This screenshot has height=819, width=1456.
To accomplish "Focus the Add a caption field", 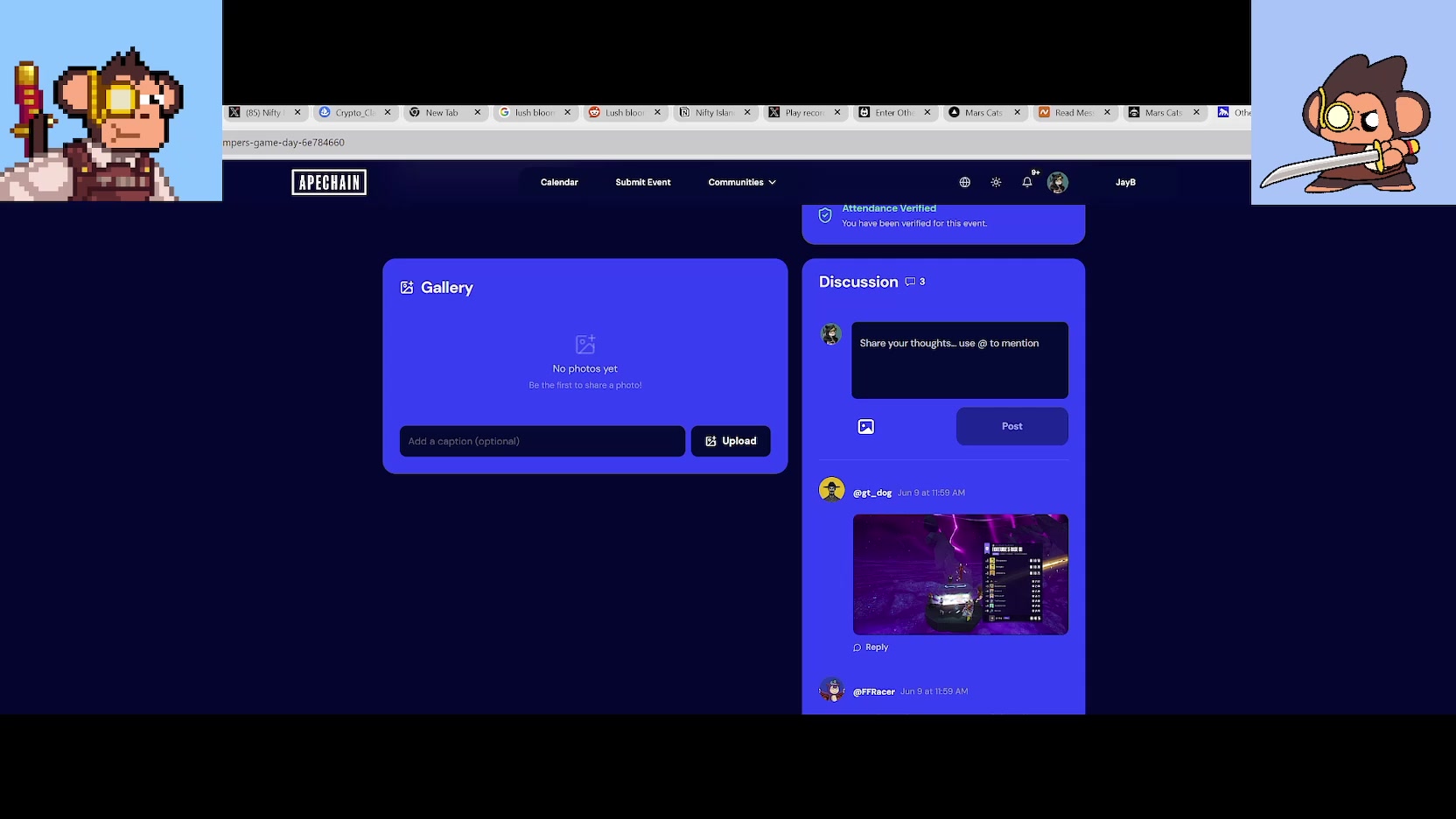I will pos(542,441).
